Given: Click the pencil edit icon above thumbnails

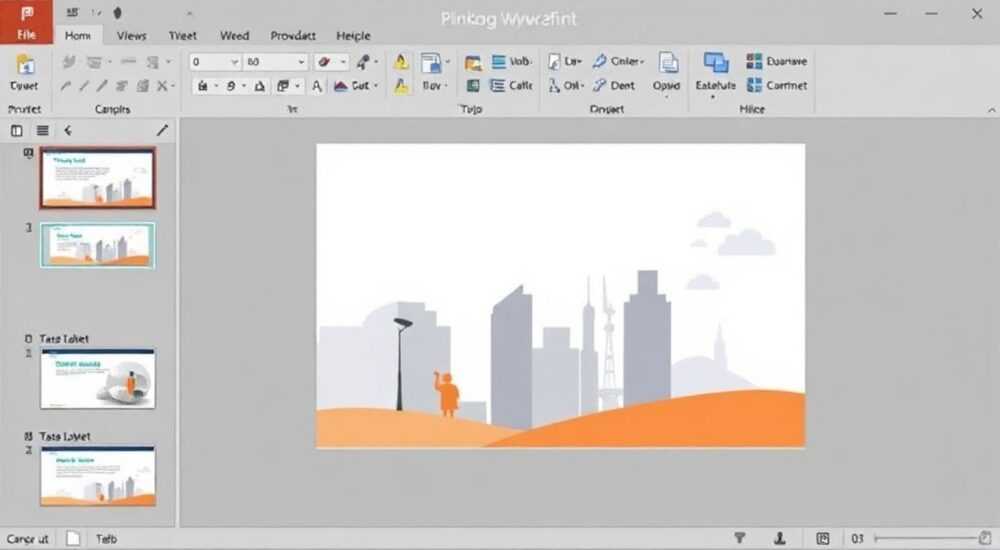Looking at the screenshot, I should click(x=163, y=130).
